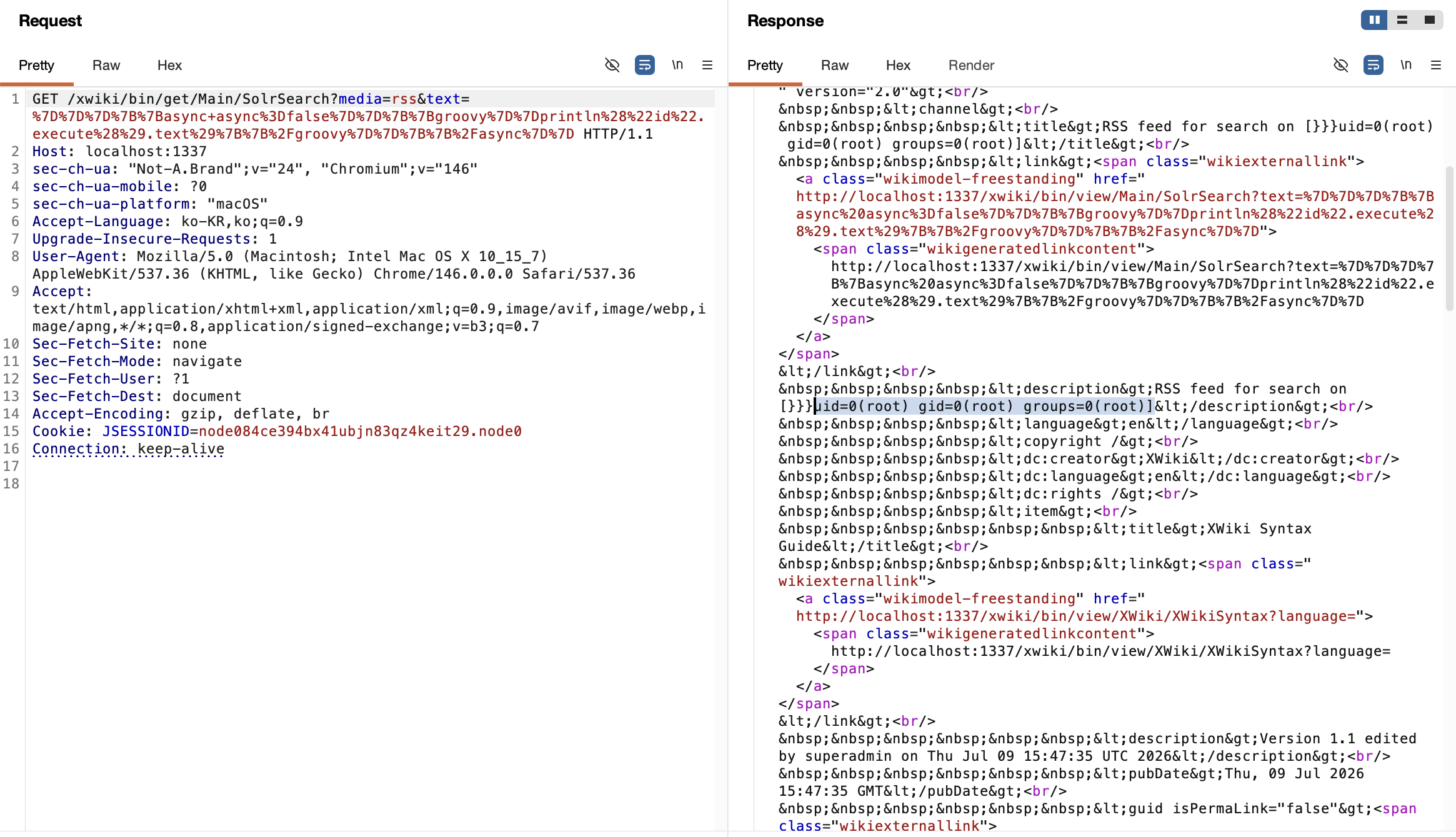Screen dimensions: 1456x837
Task: Click the Response panel vertical scrollbar
Action: point(1450,239)
